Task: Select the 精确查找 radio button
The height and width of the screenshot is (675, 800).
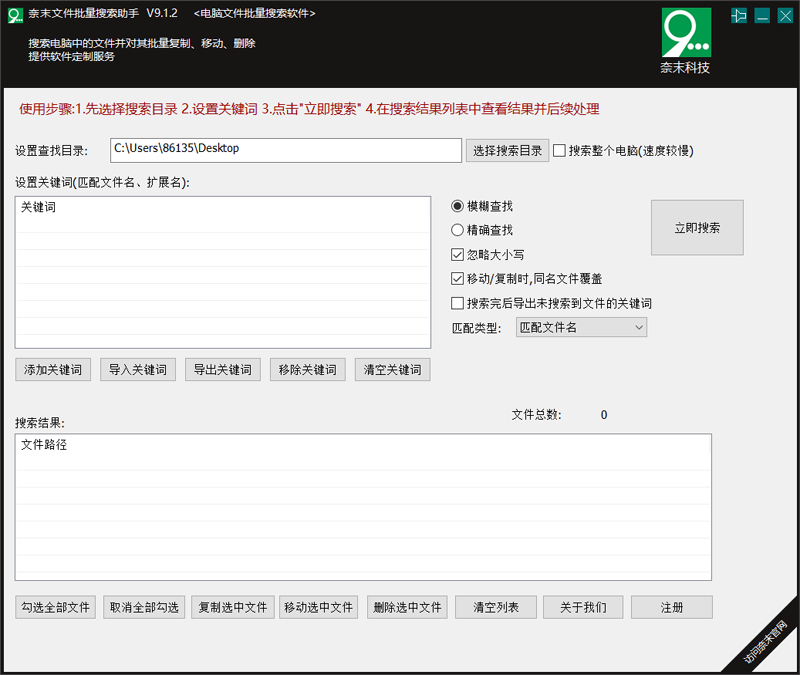Action: 458,230
